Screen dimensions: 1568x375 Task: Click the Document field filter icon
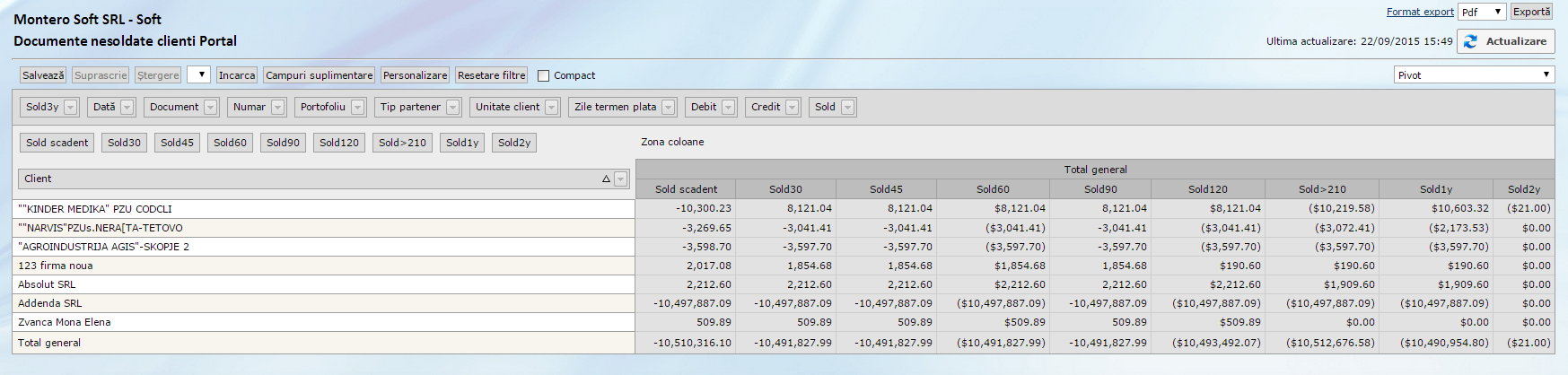pos(210,108)
